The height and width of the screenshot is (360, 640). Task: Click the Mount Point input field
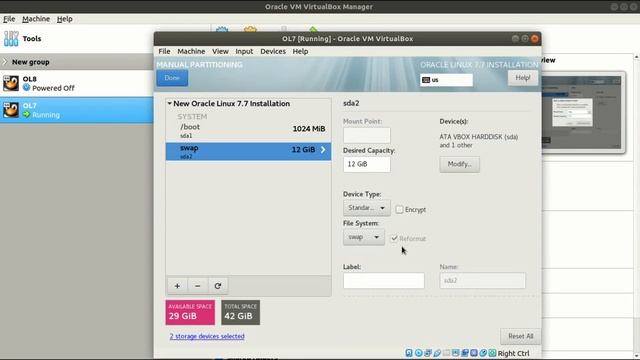(367, 135)
